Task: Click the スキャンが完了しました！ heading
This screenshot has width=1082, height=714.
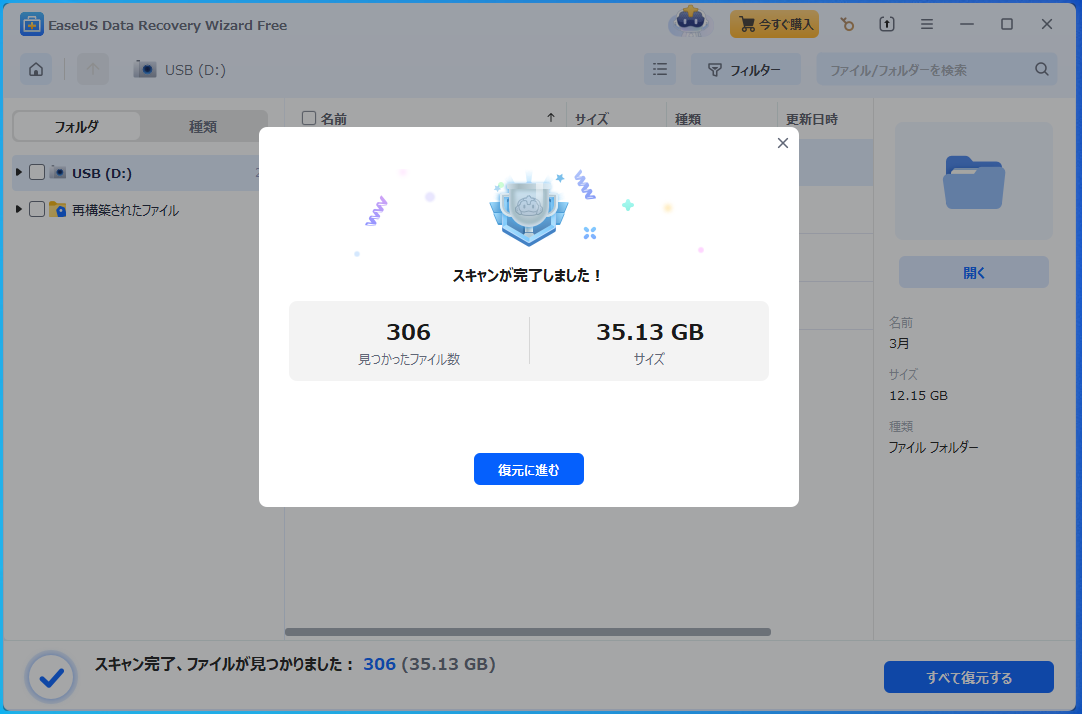Action: (529, 275)
